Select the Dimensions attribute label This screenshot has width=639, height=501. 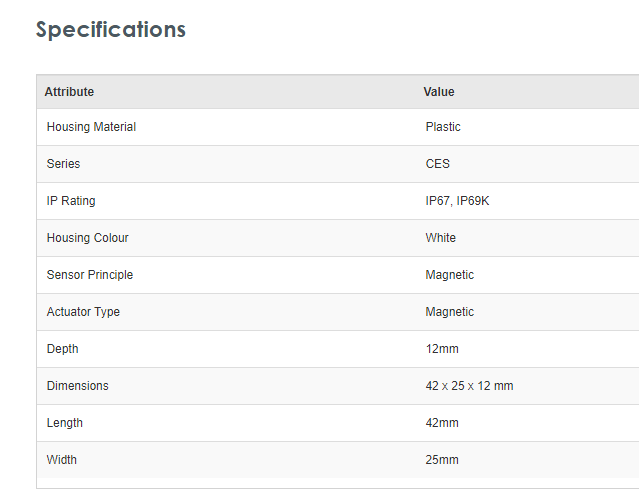coord(77,386)
